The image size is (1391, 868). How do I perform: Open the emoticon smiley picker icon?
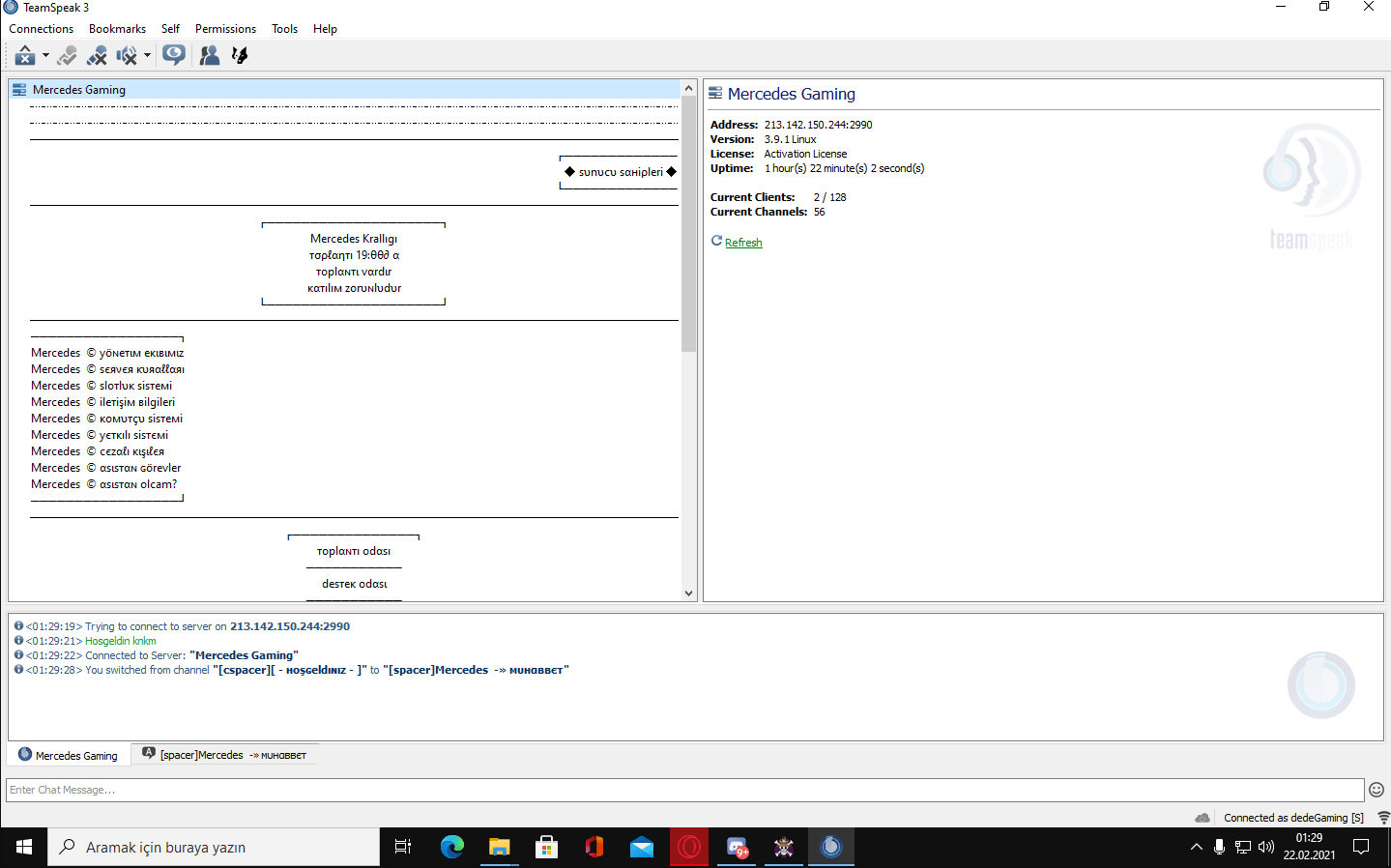[x=1377, y=790]
